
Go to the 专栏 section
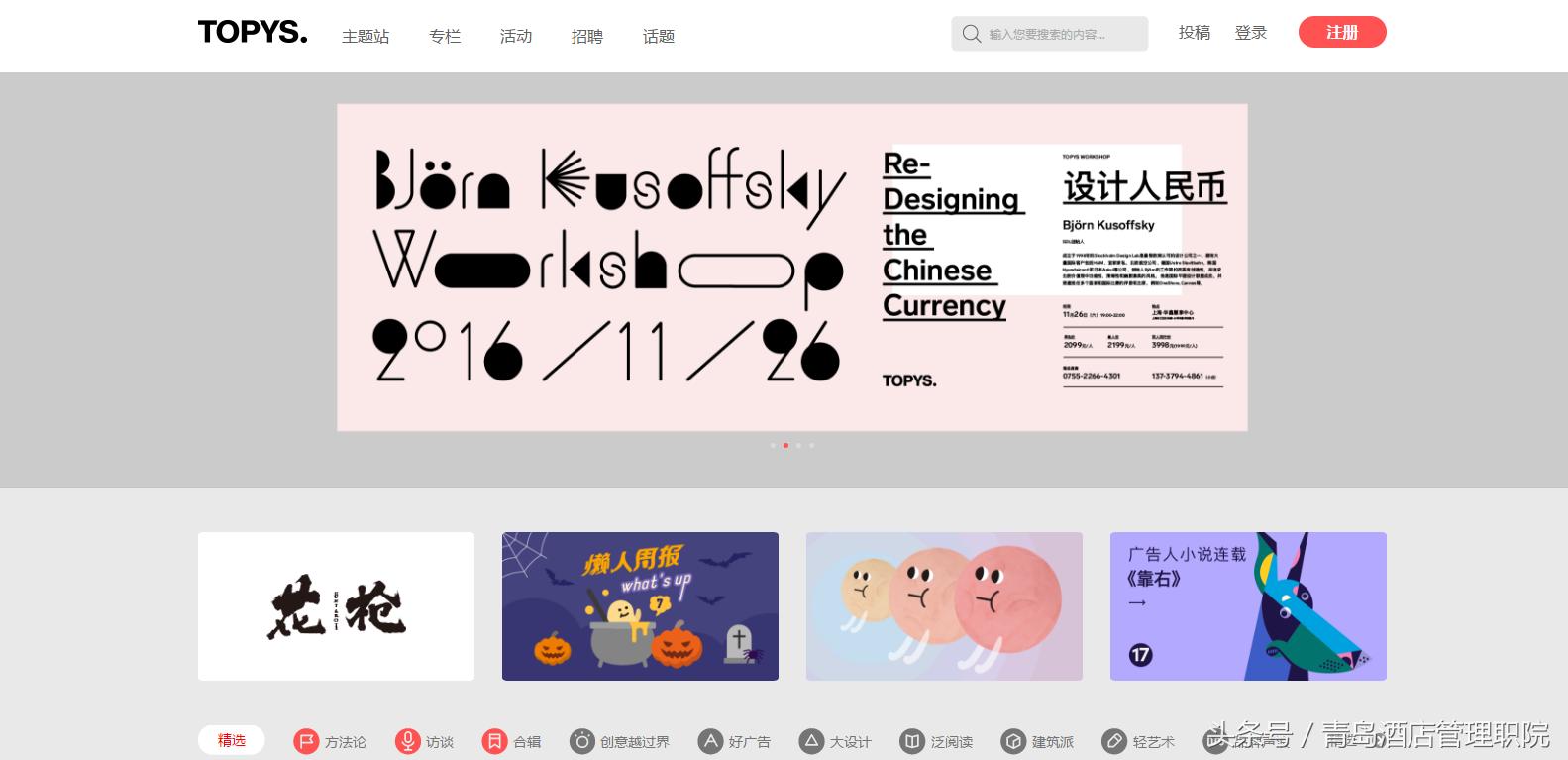pyautogui.click(x=445, y=37)
